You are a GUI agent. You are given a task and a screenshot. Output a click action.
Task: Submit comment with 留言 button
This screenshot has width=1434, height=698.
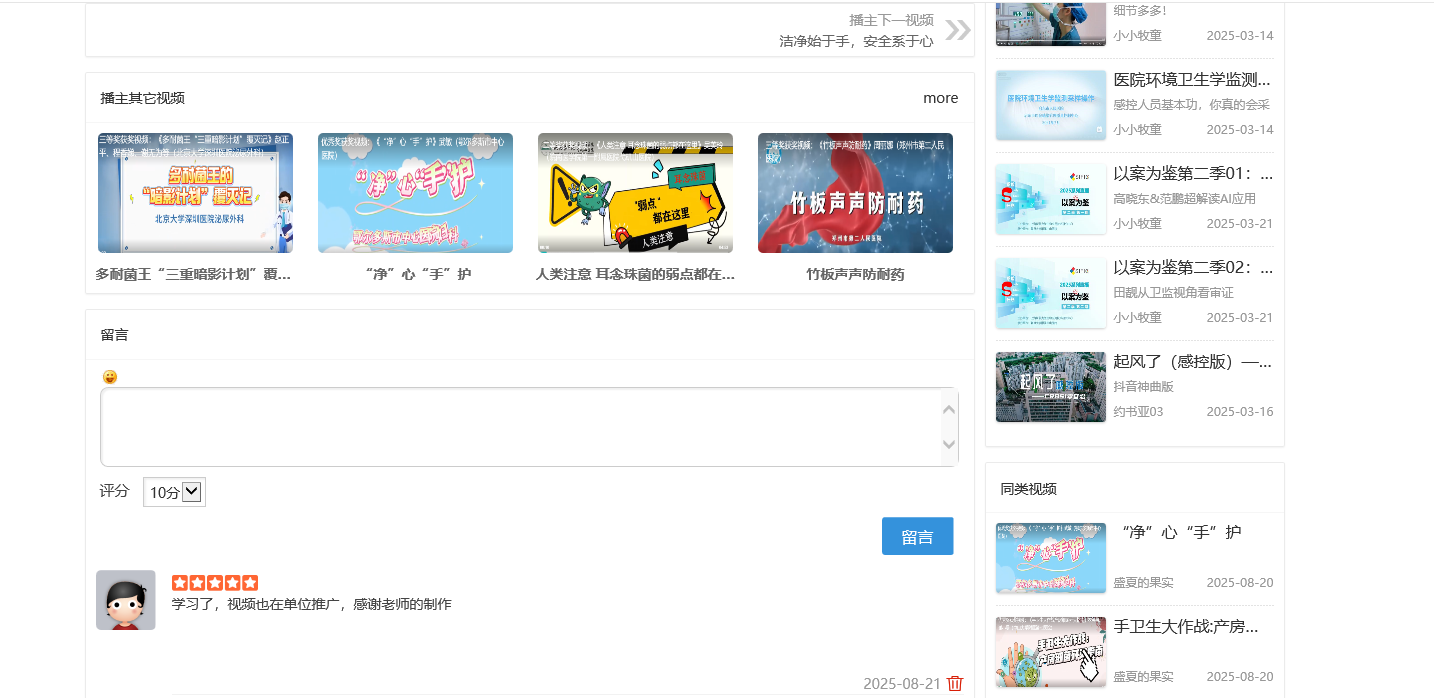[x=917, y=536]
